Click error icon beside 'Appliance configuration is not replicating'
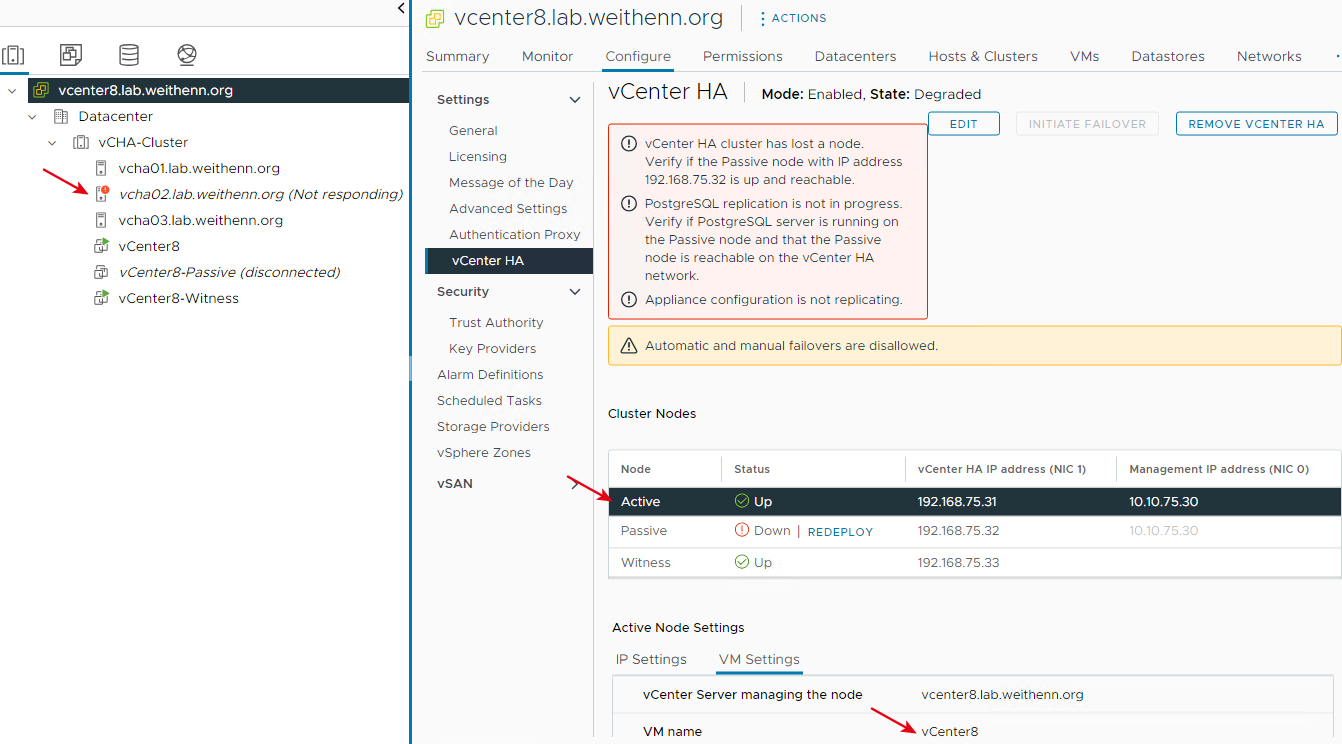This screenshot has height=744, width=1342. pyautogui.click(x=629, y=300)
